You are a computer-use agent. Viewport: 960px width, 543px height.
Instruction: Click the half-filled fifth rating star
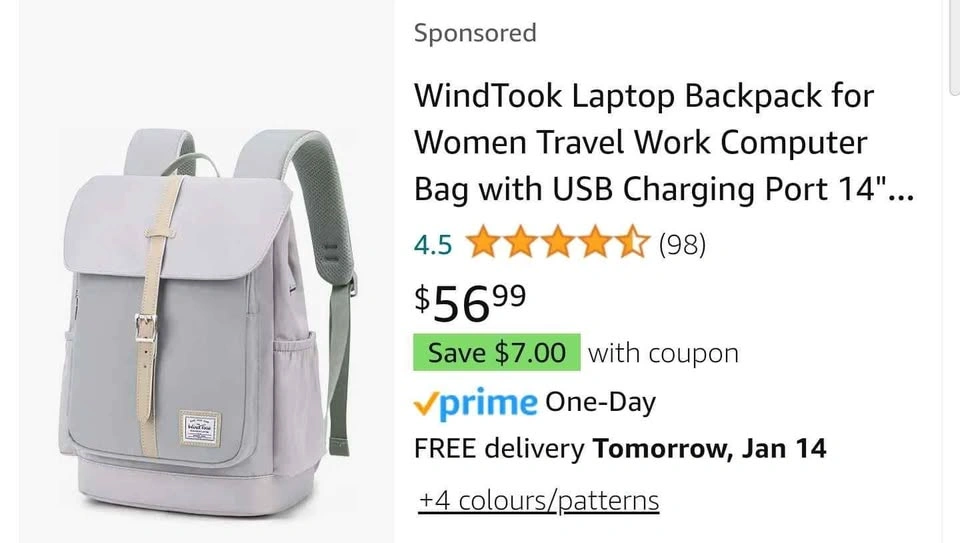(x=632, y=241)
